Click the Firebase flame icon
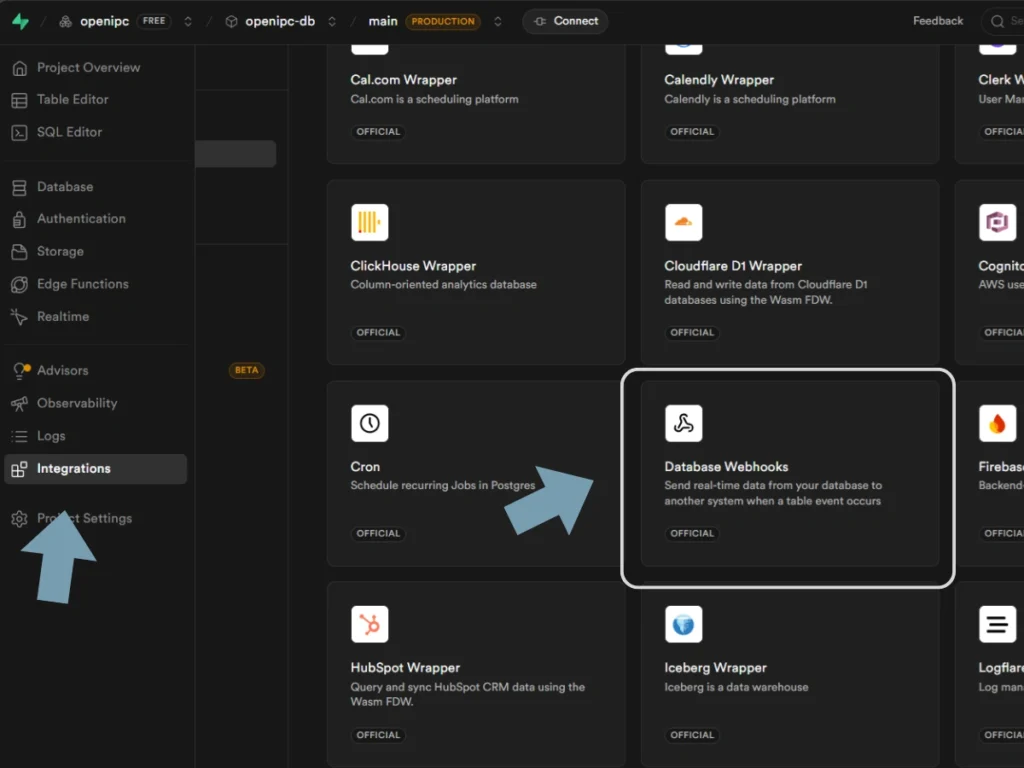1024x768 pixels. point(997,423)
